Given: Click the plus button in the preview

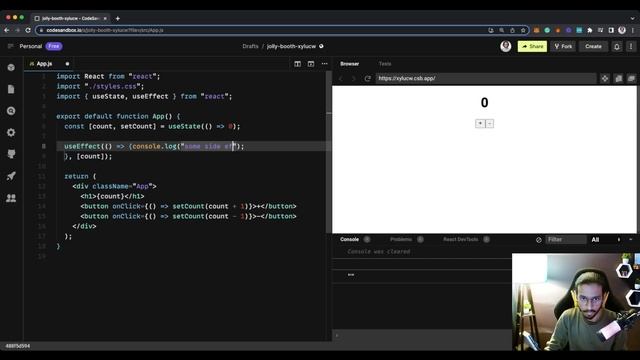Looking at the screenshot, I should 480,123.
